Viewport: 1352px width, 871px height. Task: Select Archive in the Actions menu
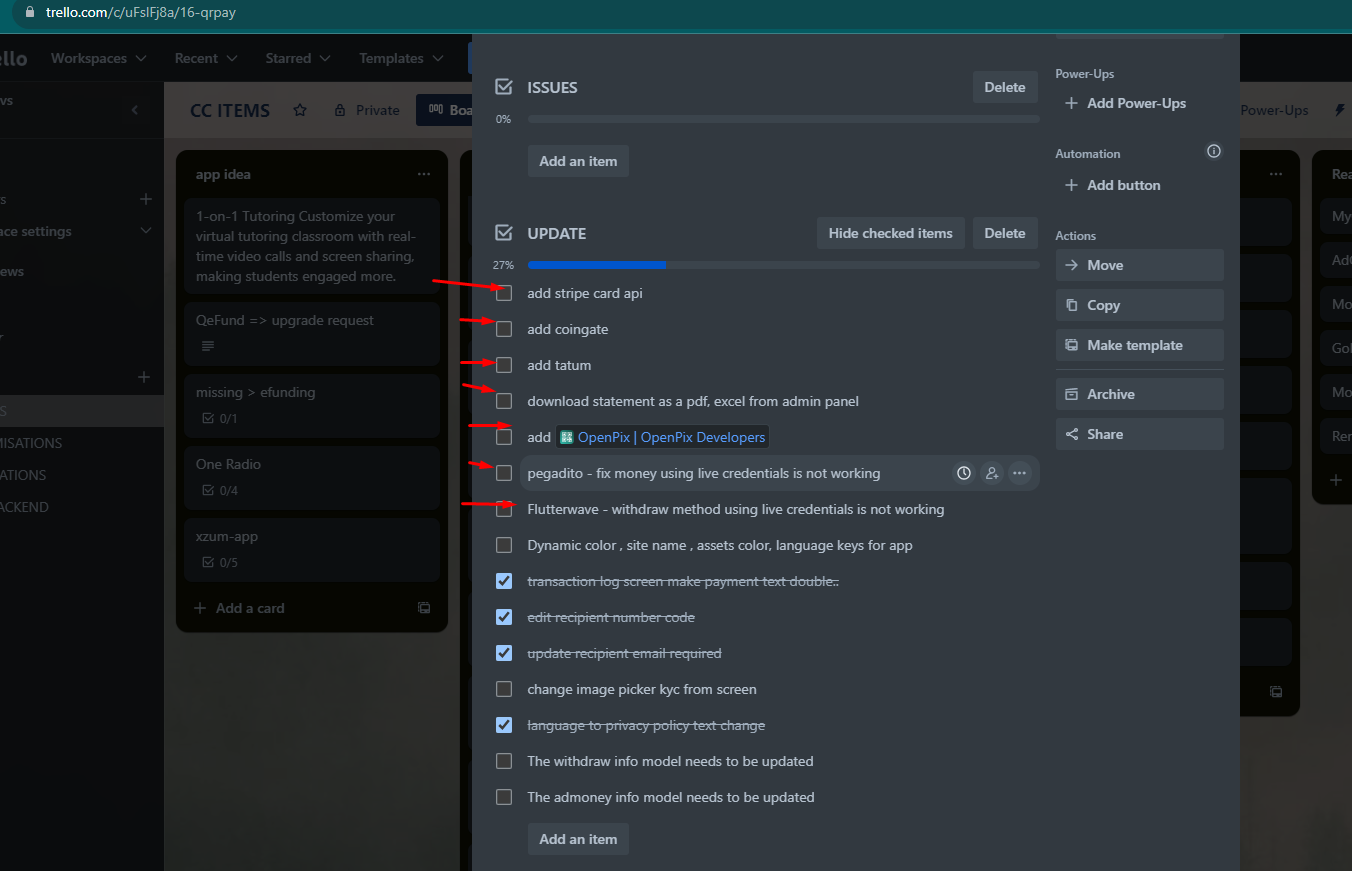[x=1139, y=394]
